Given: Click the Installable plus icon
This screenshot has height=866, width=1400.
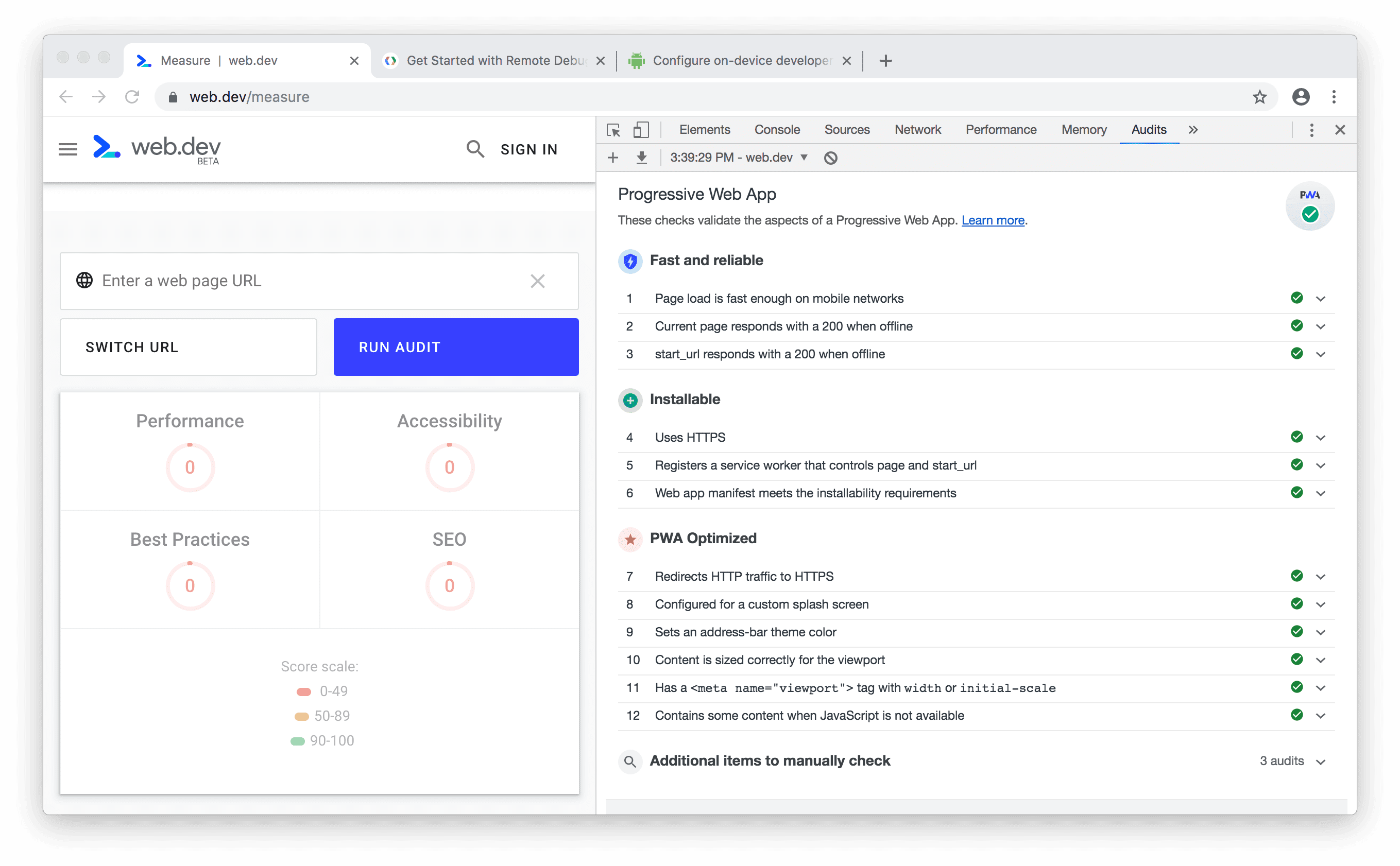Looking at the screenshot, I should coord(629,399).
